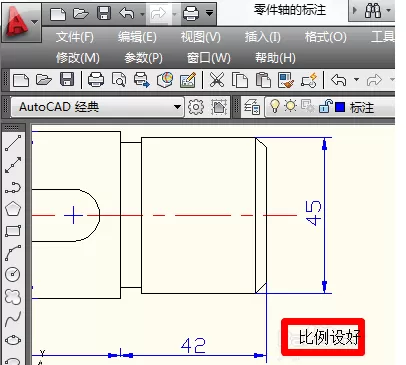This screenshot has width=406, height=365.
Task: Click New in quick access toolbar
Action: [x=58, y=14]
